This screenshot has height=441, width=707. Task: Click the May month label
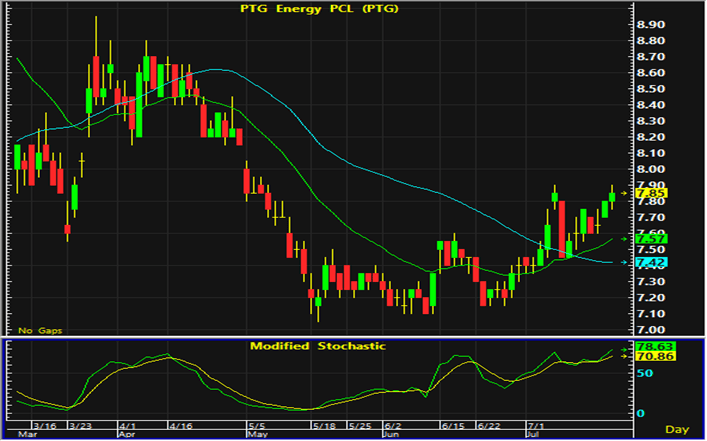coord(257,435)
